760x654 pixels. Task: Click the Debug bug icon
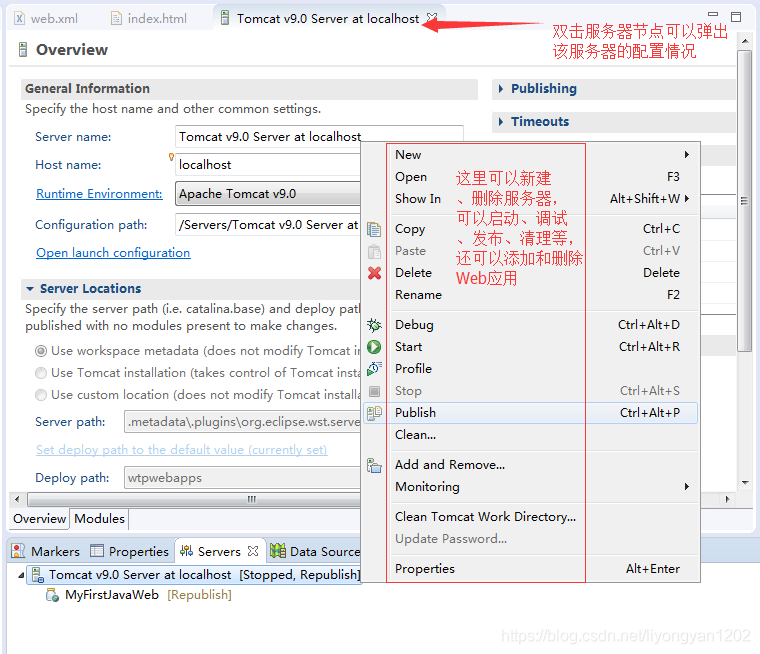[374, 325]
